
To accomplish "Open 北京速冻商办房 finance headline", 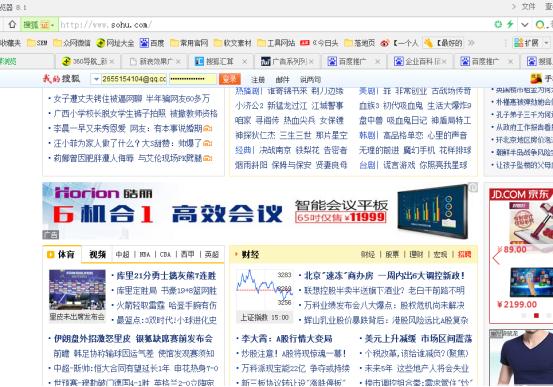I will pos(384,276).
